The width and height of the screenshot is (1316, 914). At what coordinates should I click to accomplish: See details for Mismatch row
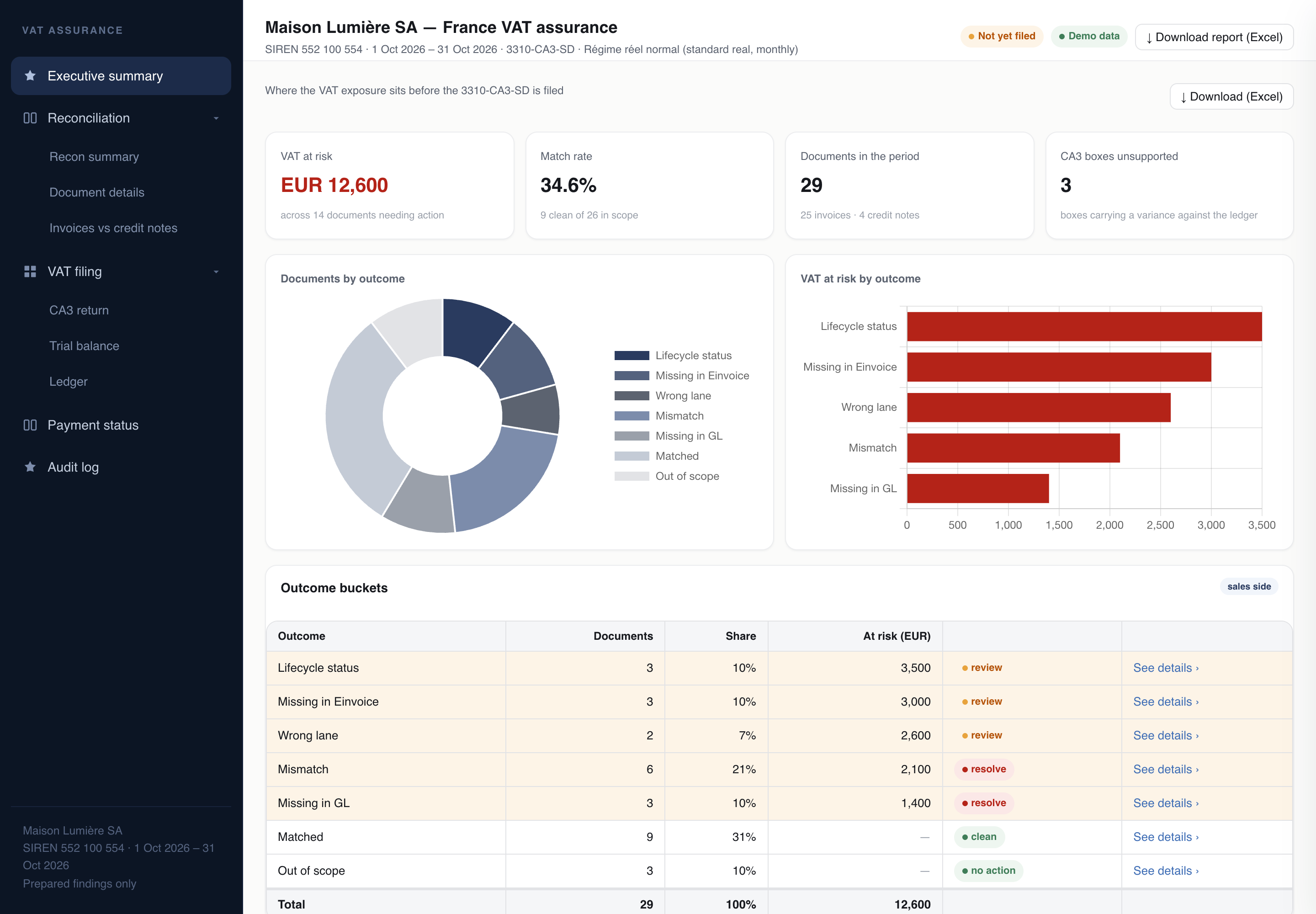point(1165,769)
